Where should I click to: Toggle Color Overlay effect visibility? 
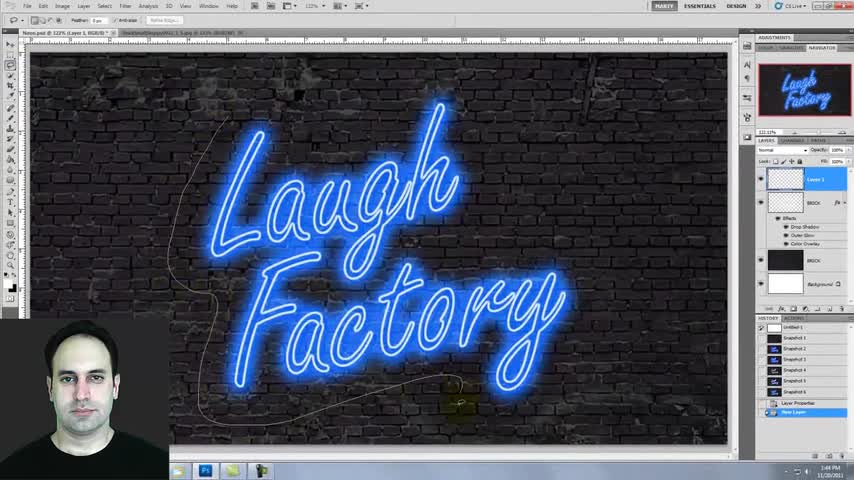tap(786, 244)
